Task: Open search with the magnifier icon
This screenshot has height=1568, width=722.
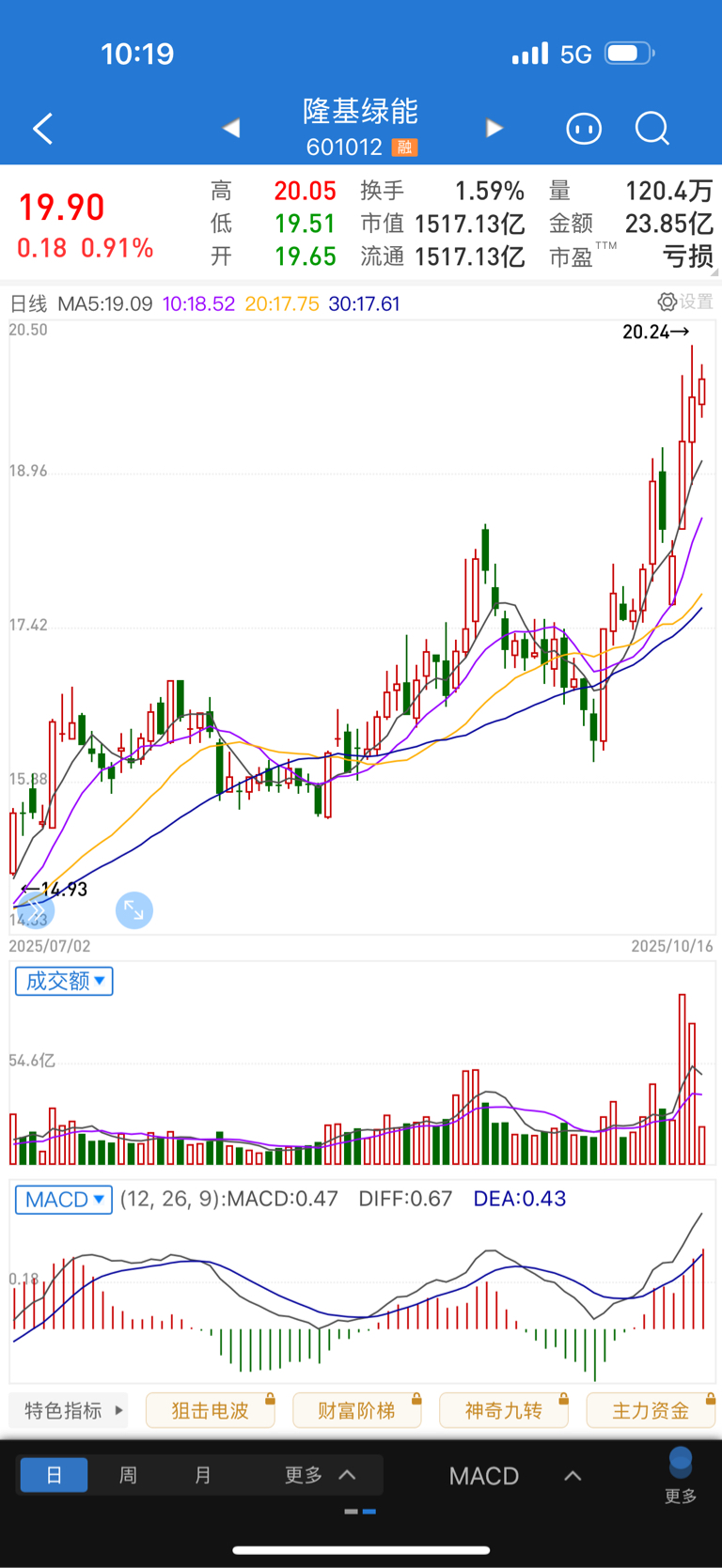Action: (x=651, y=128)
